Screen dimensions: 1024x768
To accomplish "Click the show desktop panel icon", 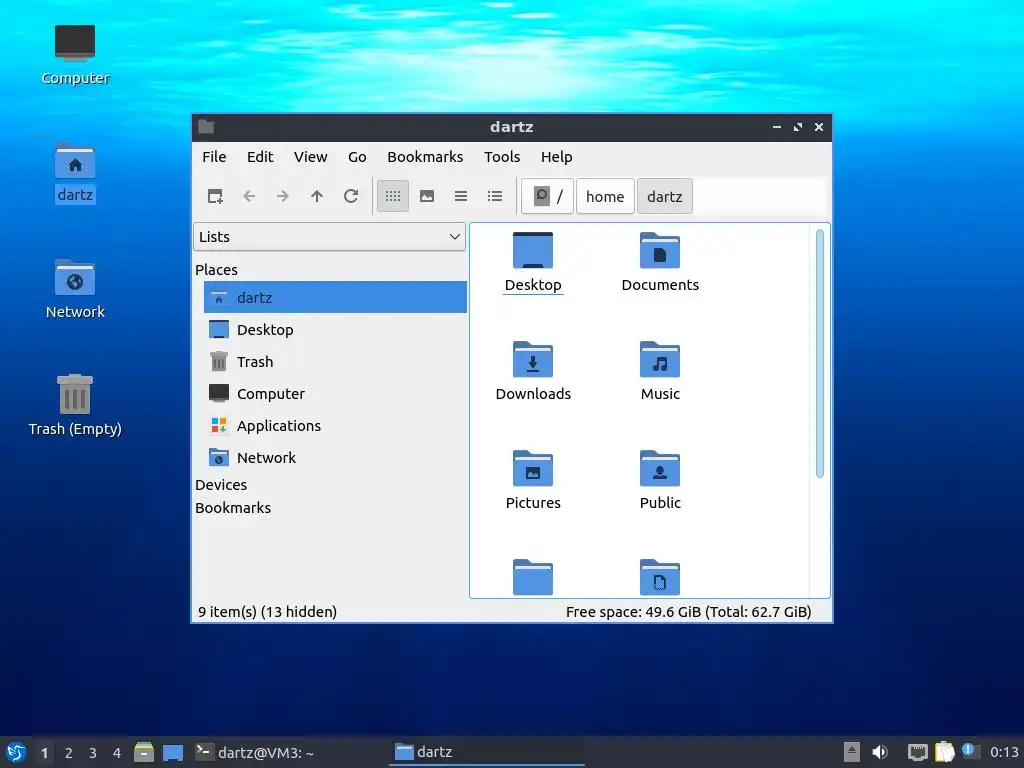I will tap(173, 752).
